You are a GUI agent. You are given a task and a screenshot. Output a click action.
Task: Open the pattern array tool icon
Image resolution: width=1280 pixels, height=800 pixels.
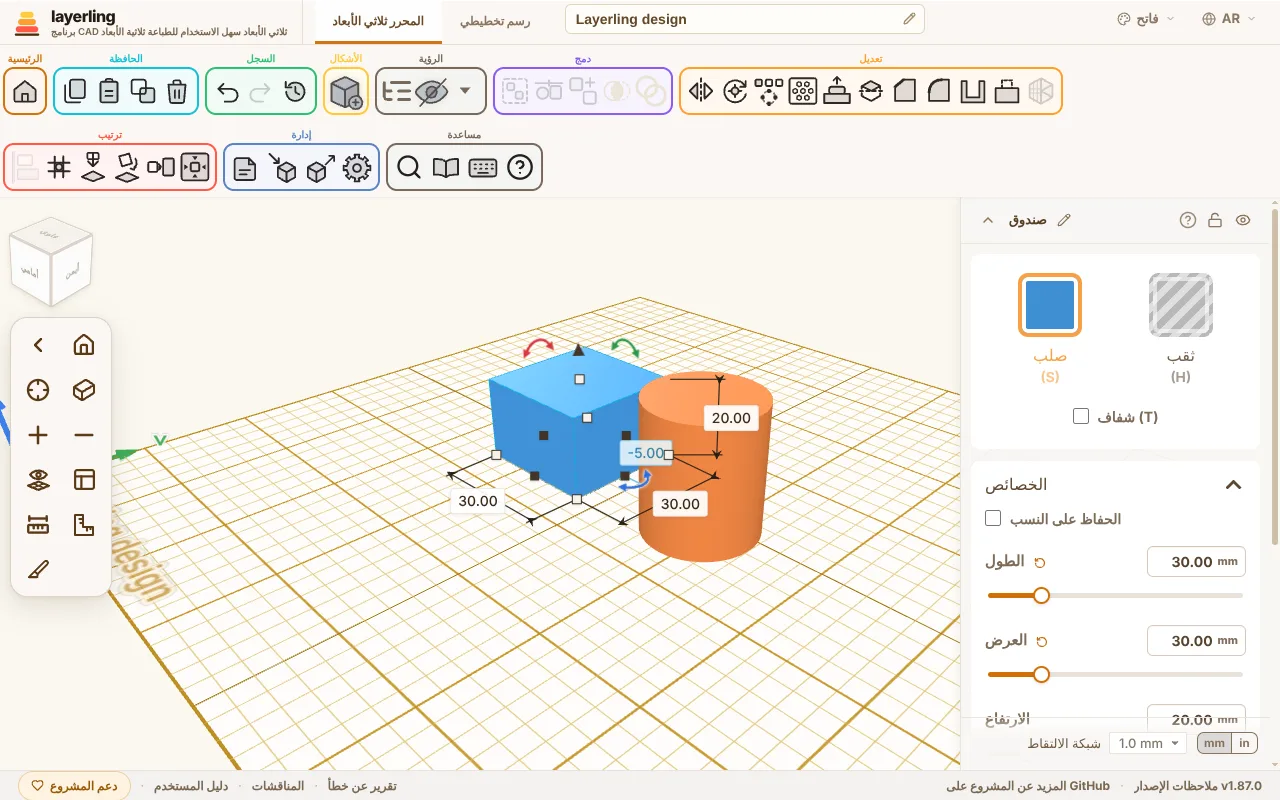click(x=769, y=92)
